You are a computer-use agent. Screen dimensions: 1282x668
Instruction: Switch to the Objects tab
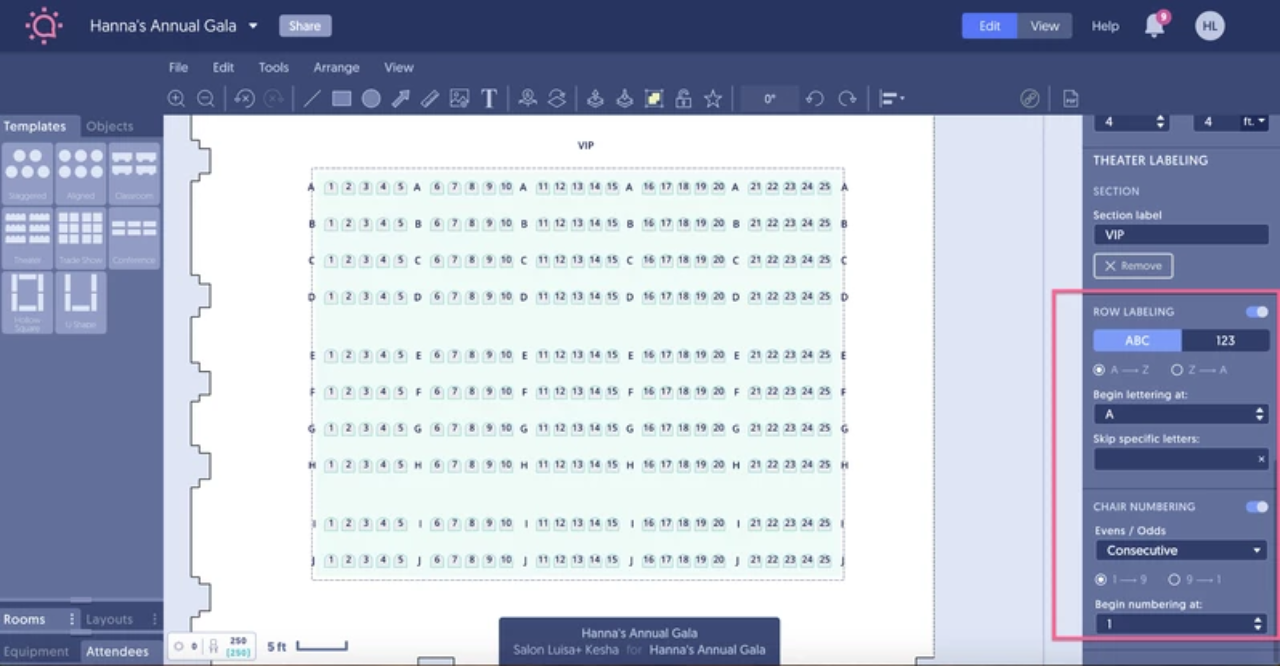109,126
